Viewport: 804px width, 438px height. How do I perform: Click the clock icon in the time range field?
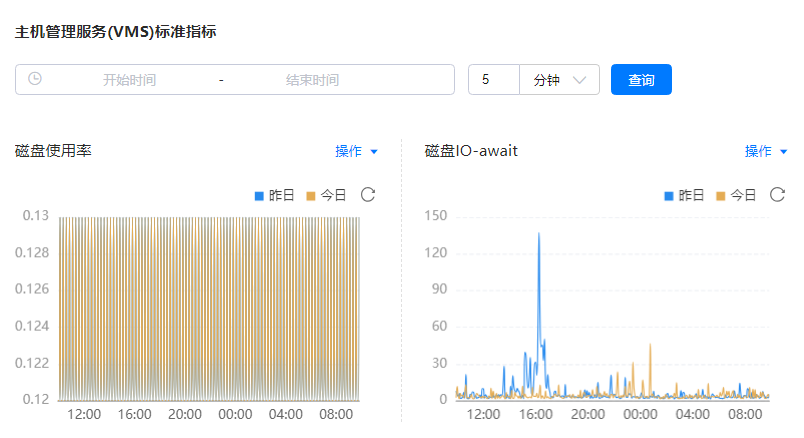pyautogui.click(x=35, y=79)
